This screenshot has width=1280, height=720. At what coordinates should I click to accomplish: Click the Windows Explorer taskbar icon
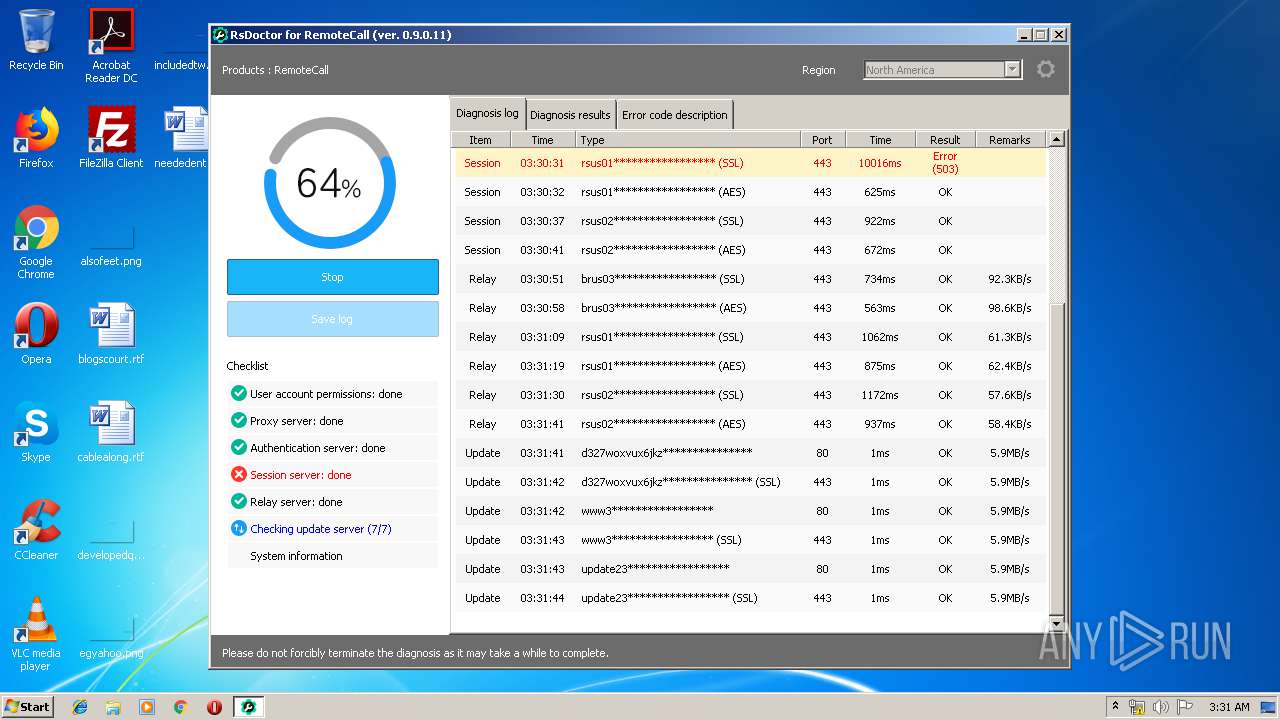tap(113, 707)
